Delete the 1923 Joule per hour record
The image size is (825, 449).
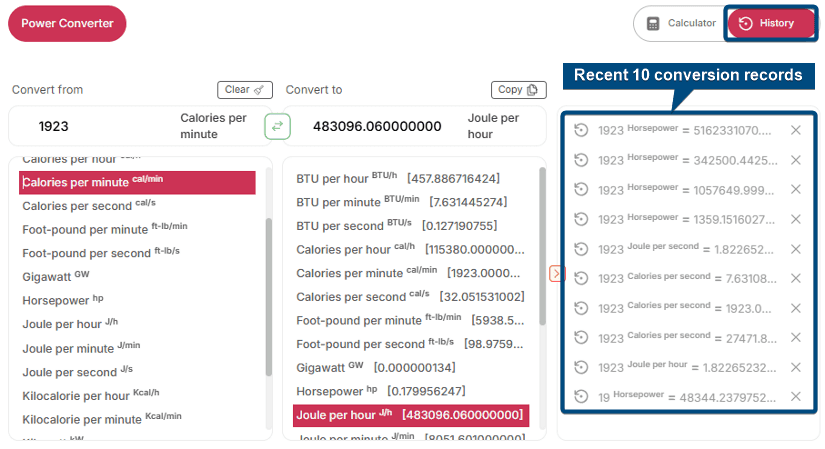[x=796, y=367]
